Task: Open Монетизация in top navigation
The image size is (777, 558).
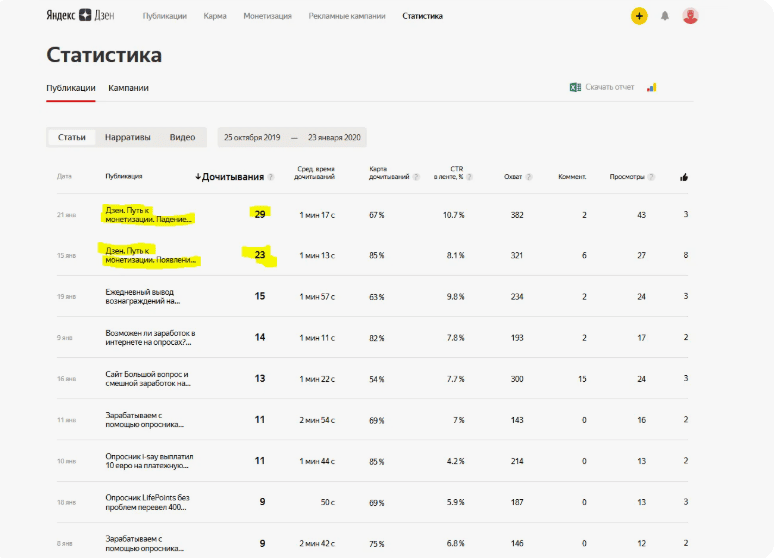Action: [x=268, y=16]
